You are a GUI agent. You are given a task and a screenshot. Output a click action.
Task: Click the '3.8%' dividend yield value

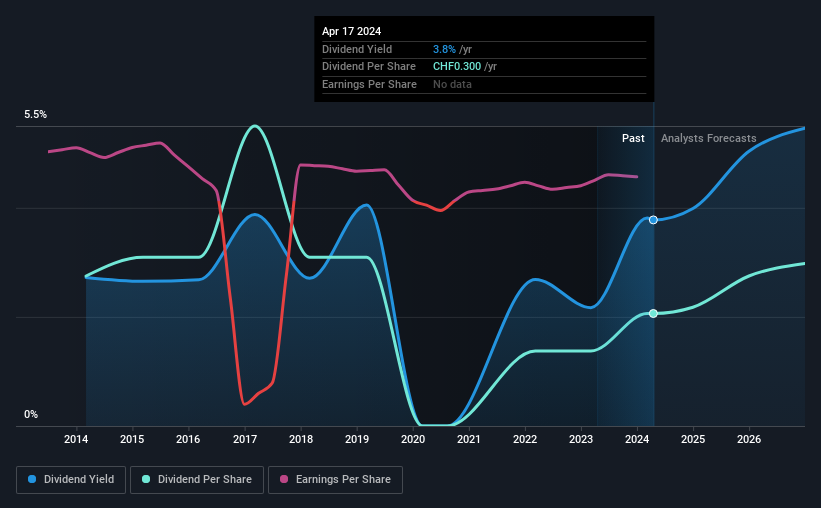pyautogui.click(x=444, y=49)
